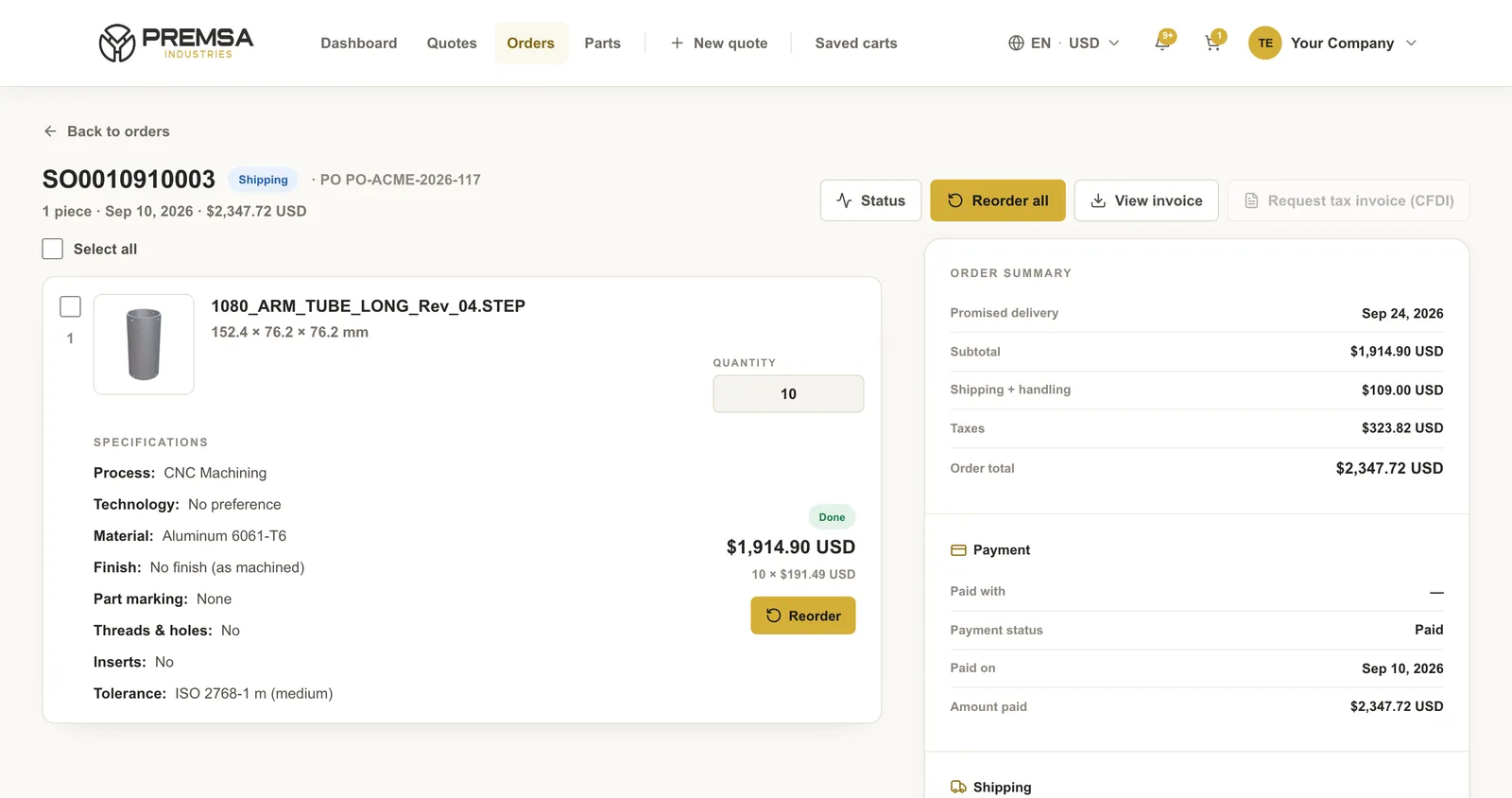Viewport: 1512px width, 798px height.
Task: Click the Taxes value $323.82 USD
Action: click(1402, 428)
